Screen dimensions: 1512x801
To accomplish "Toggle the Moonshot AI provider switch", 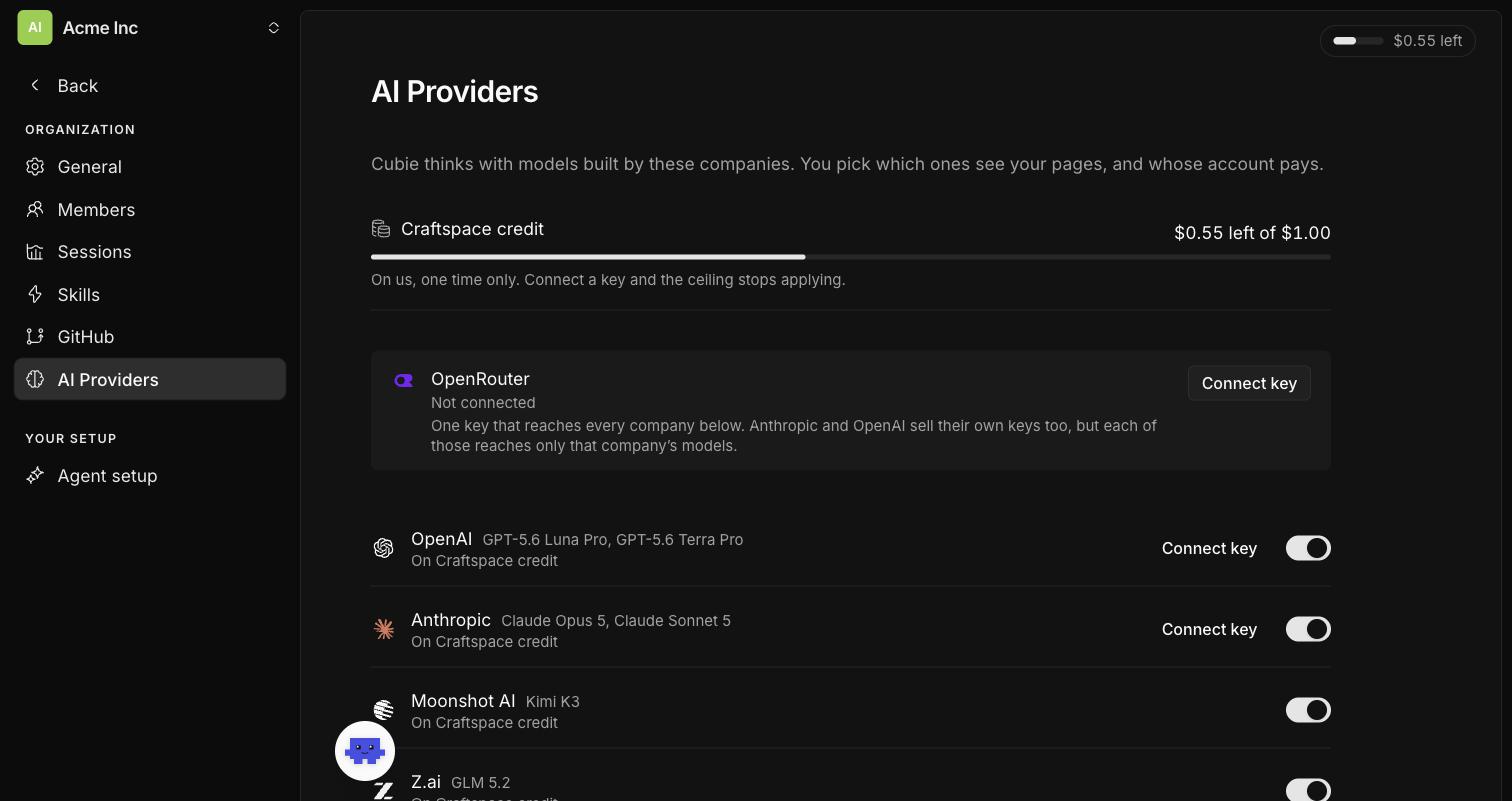I will [1308, 710].
